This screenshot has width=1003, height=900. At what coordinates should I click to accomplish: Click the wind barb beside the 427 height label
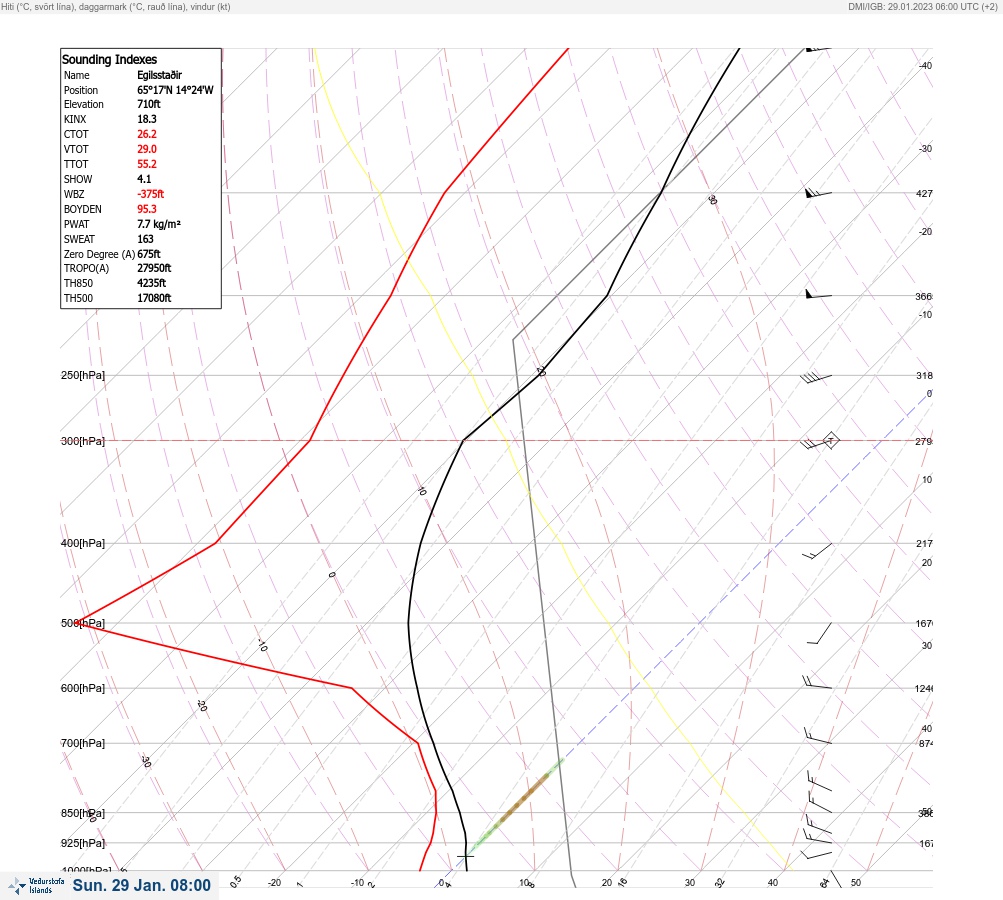[x=818, y=193]
